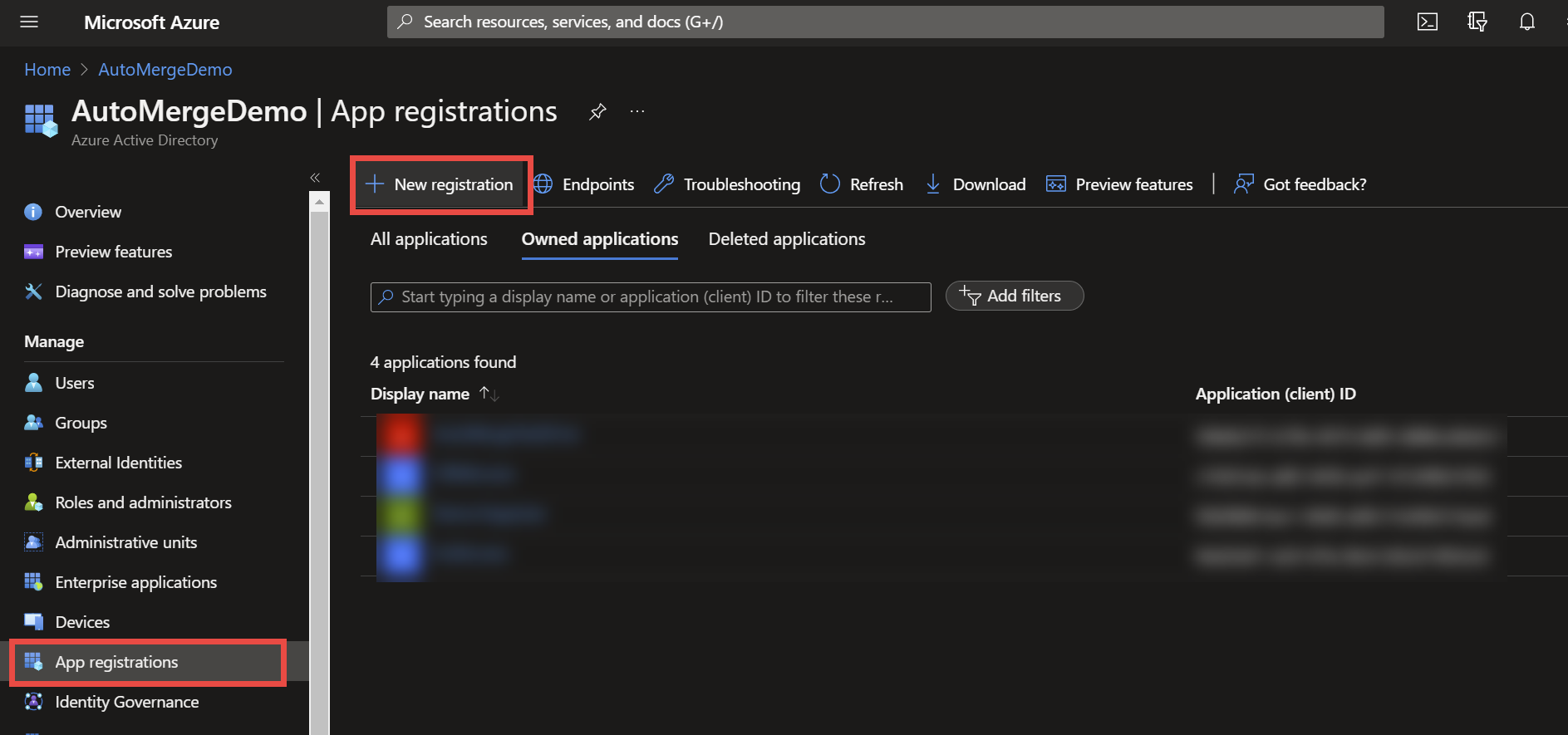
Task: Open notifications bell icon
Action: click(x=1527, y=22)
